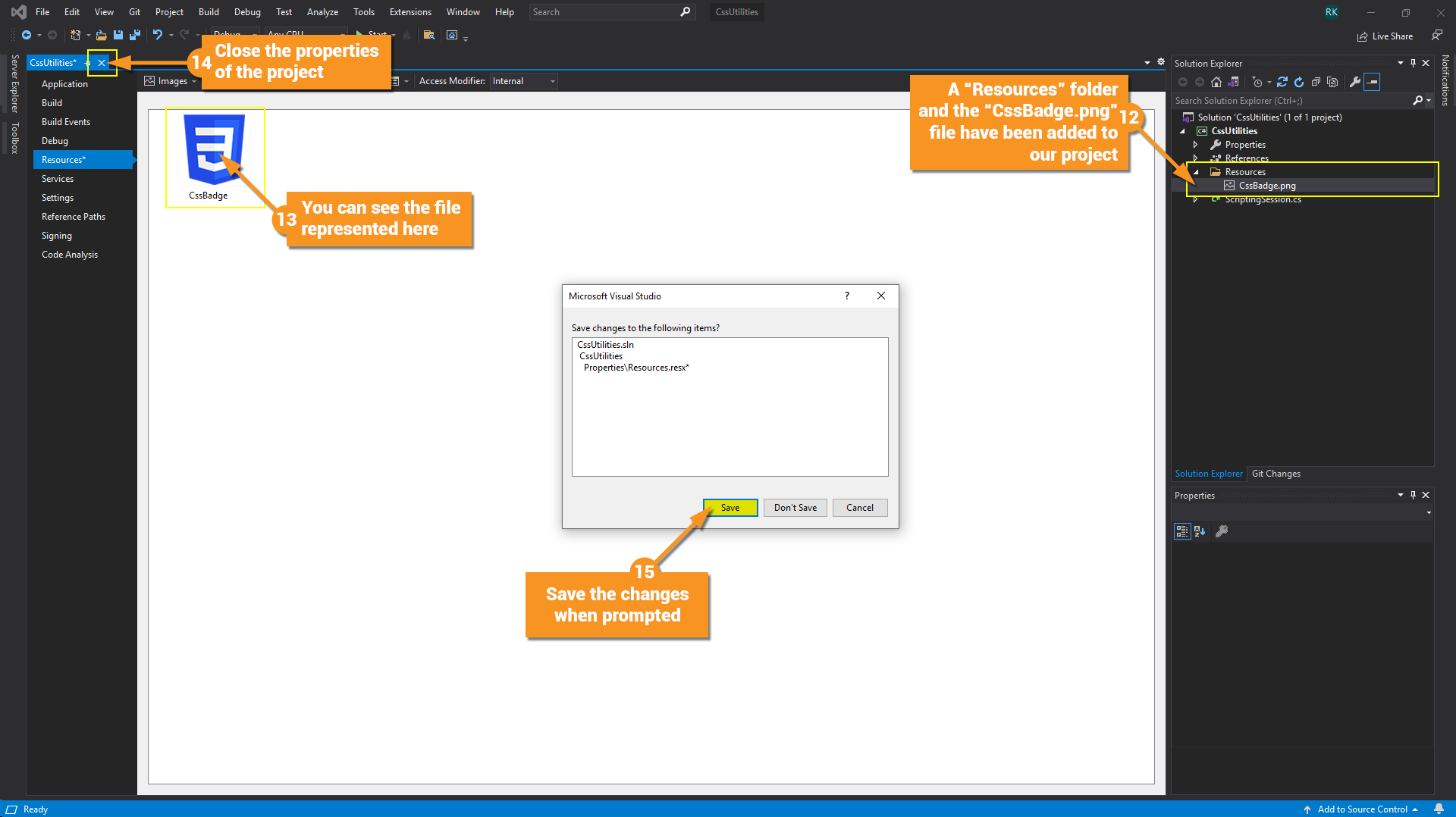Toggle Categorized view in Properties panel
1456x817 pixels.
(x=1182, y=531)
